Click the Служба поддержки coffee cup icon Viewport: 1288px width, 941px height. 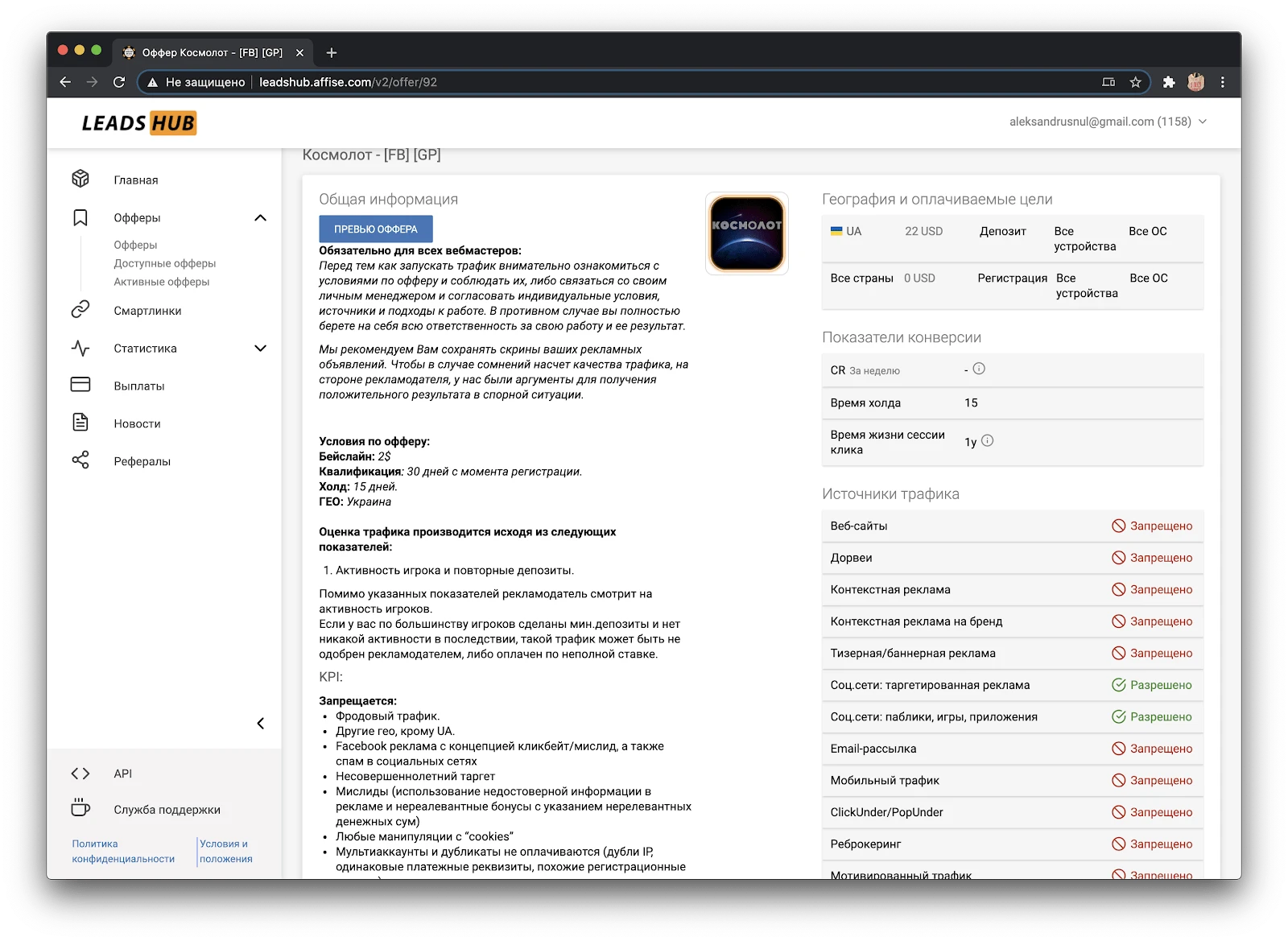(x=80, y=807)
